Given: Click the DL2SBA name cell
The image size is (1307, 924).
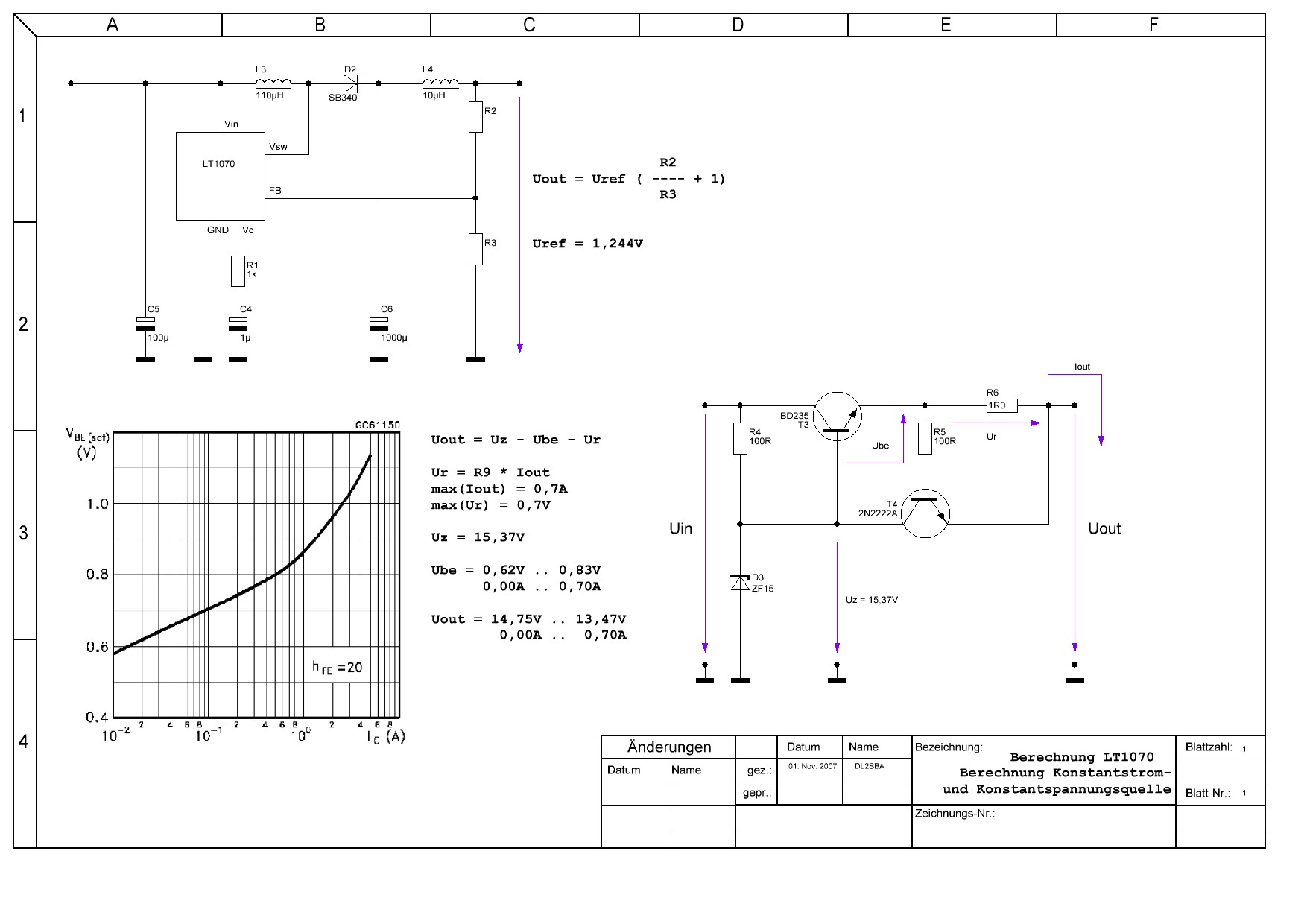Looking at the screenshot, I should point(869,766).
